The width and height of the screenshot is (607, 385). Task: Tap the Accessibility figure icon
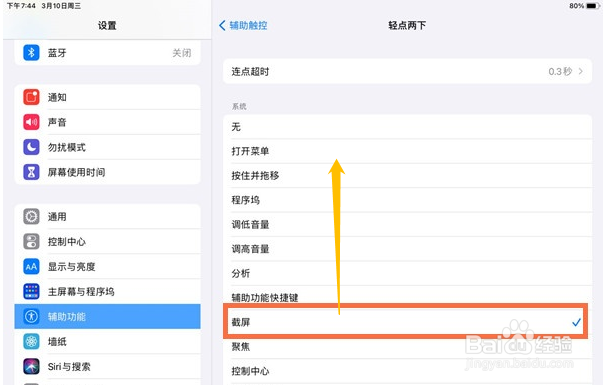pos(31,317)
